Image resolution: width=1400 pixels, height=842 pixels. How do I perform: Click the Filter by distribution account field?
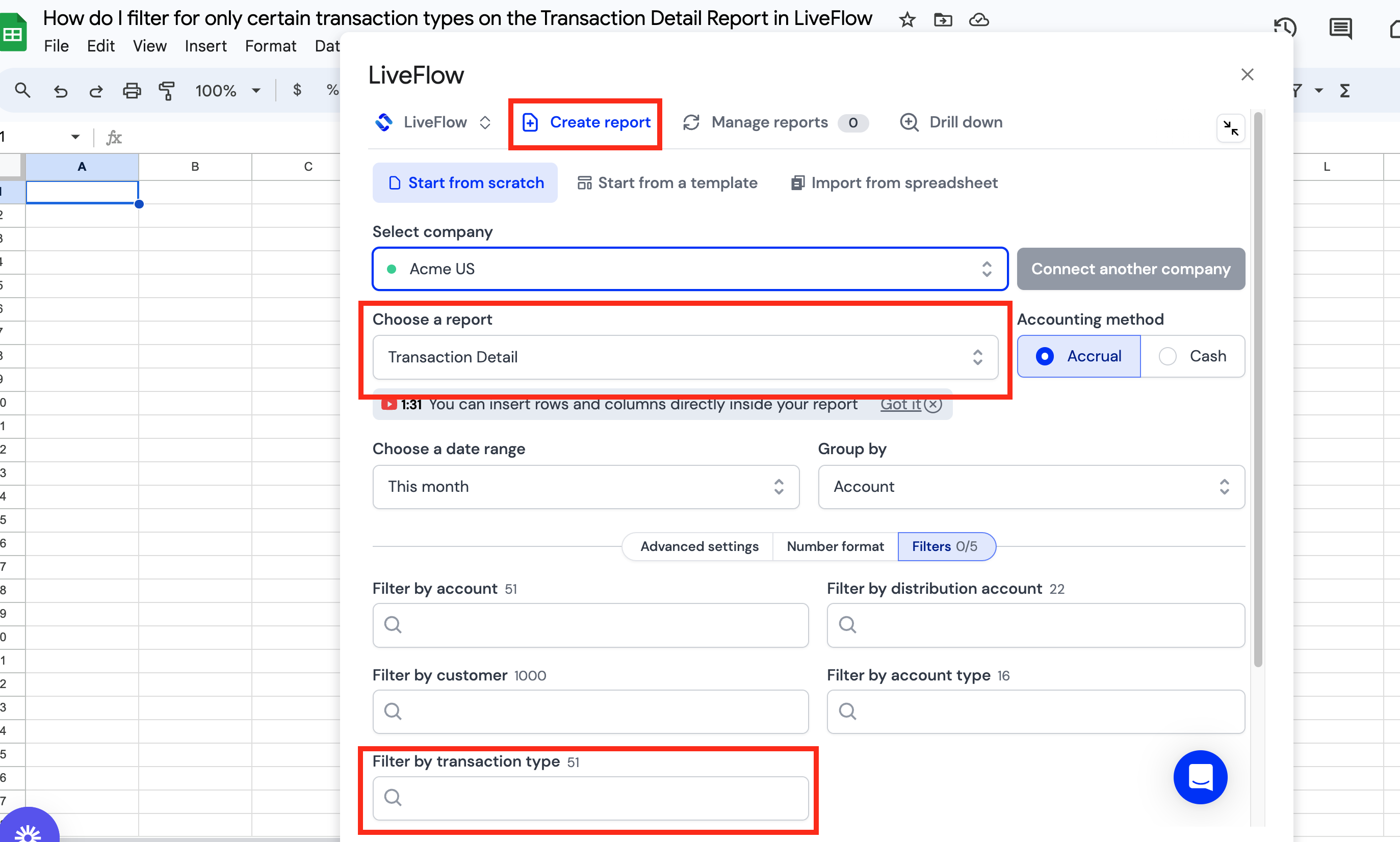pos(1035,625)
